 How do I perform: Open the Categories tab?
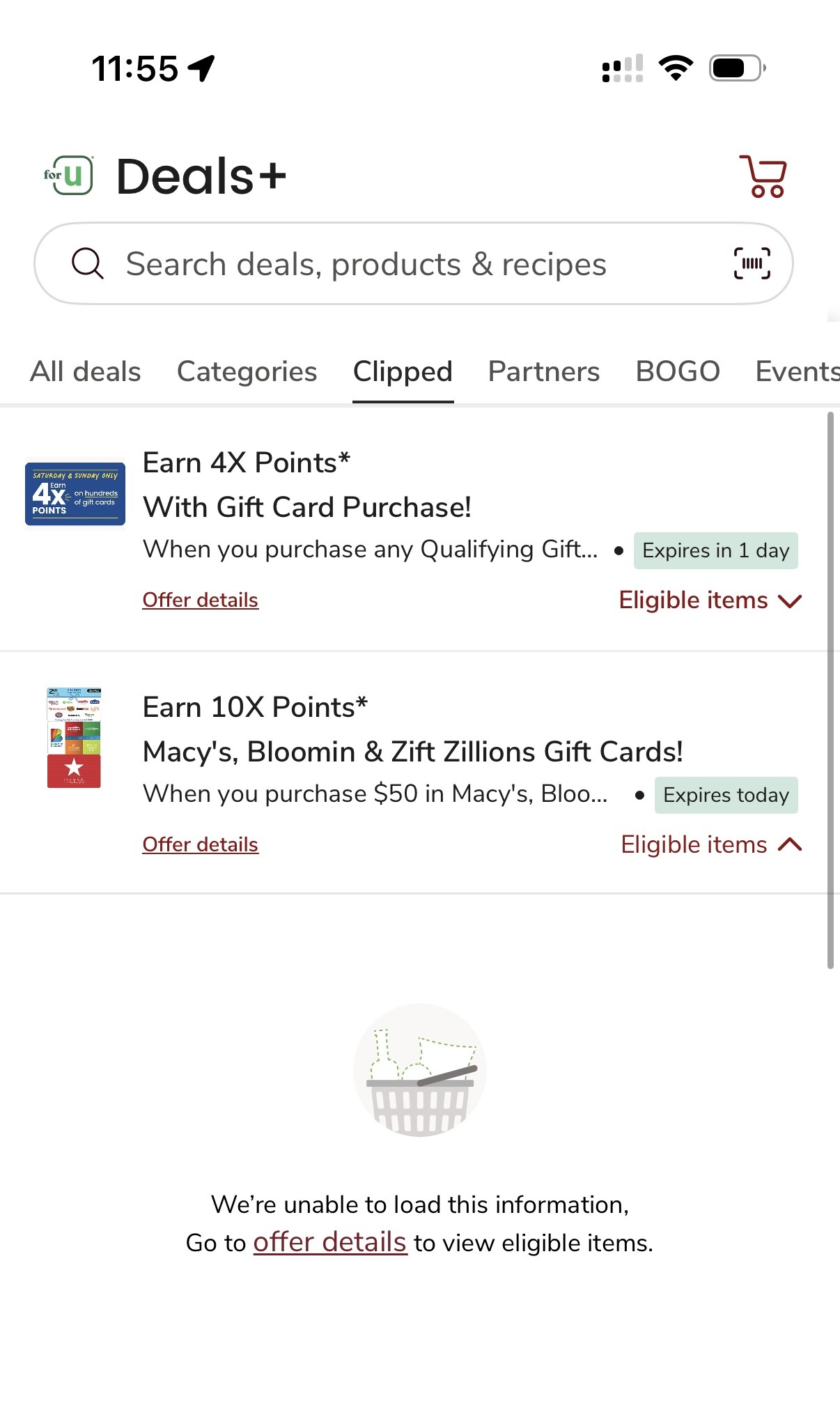click(x=247, y=371)
